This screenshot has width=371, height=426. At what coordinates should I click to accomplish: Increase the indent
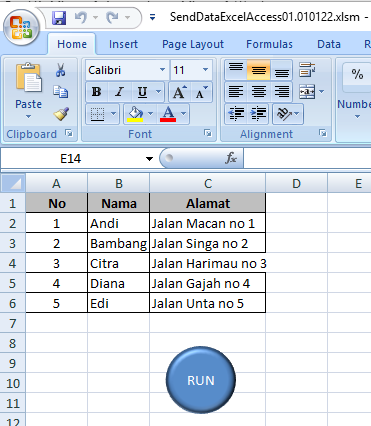(259, 114)
